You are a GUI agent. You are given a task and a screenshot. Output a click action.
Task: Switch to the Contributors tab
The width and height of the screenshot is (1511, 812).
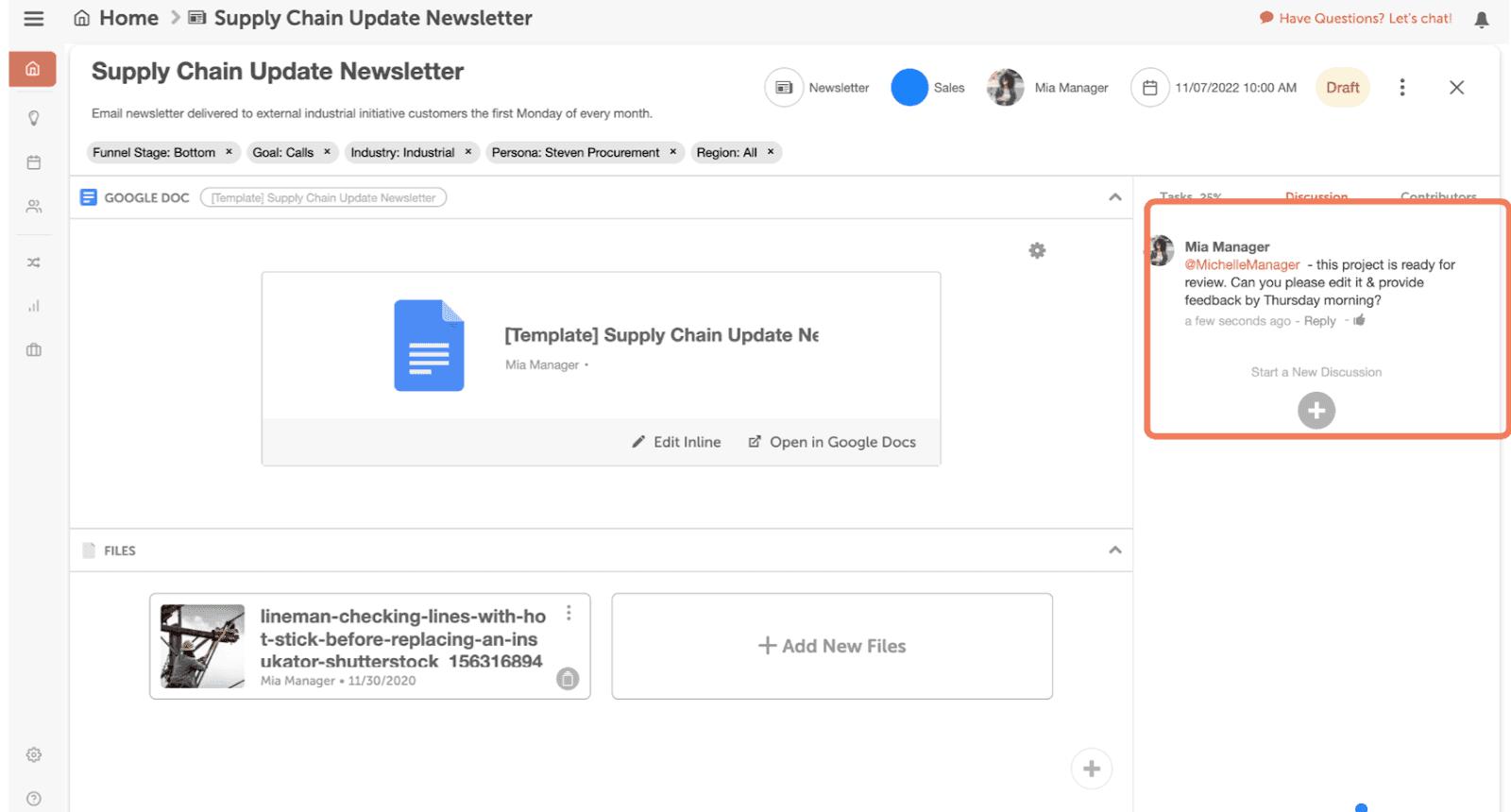coord(1438,196)
